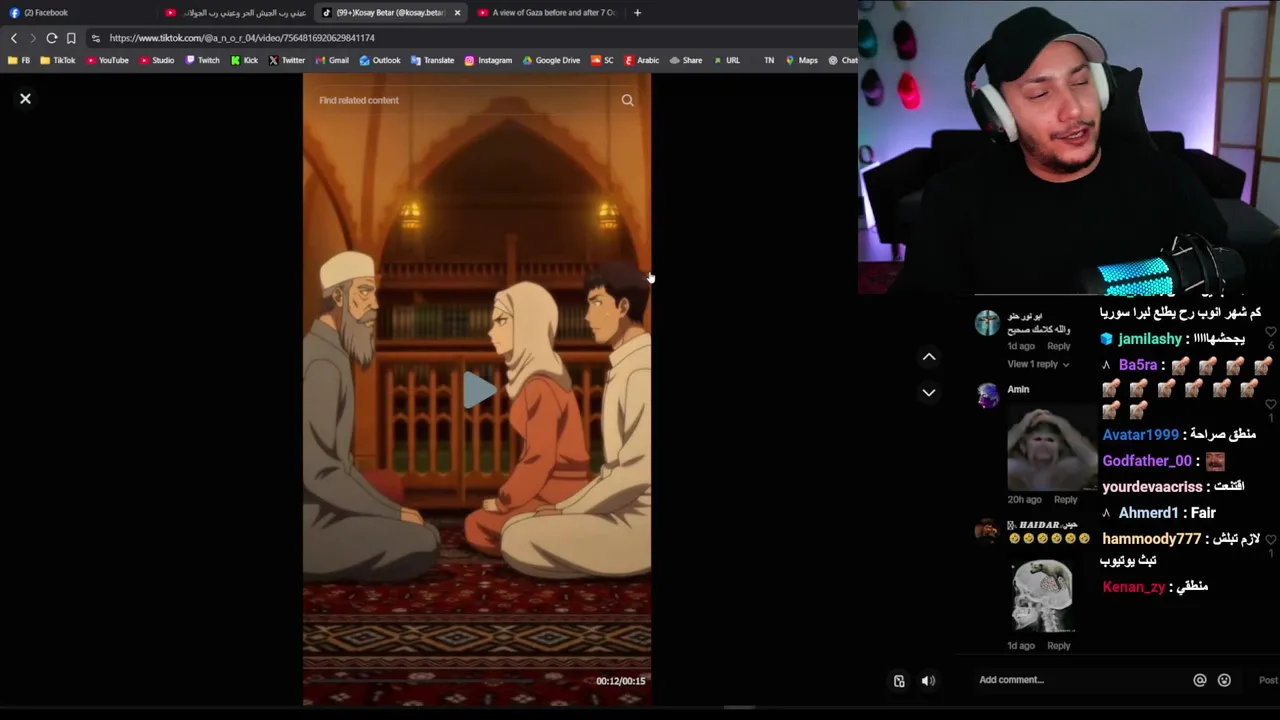Open the Arabic bookmark
Image resolution: width=1280 pixels, height=720 pixels.
point(642,60)
